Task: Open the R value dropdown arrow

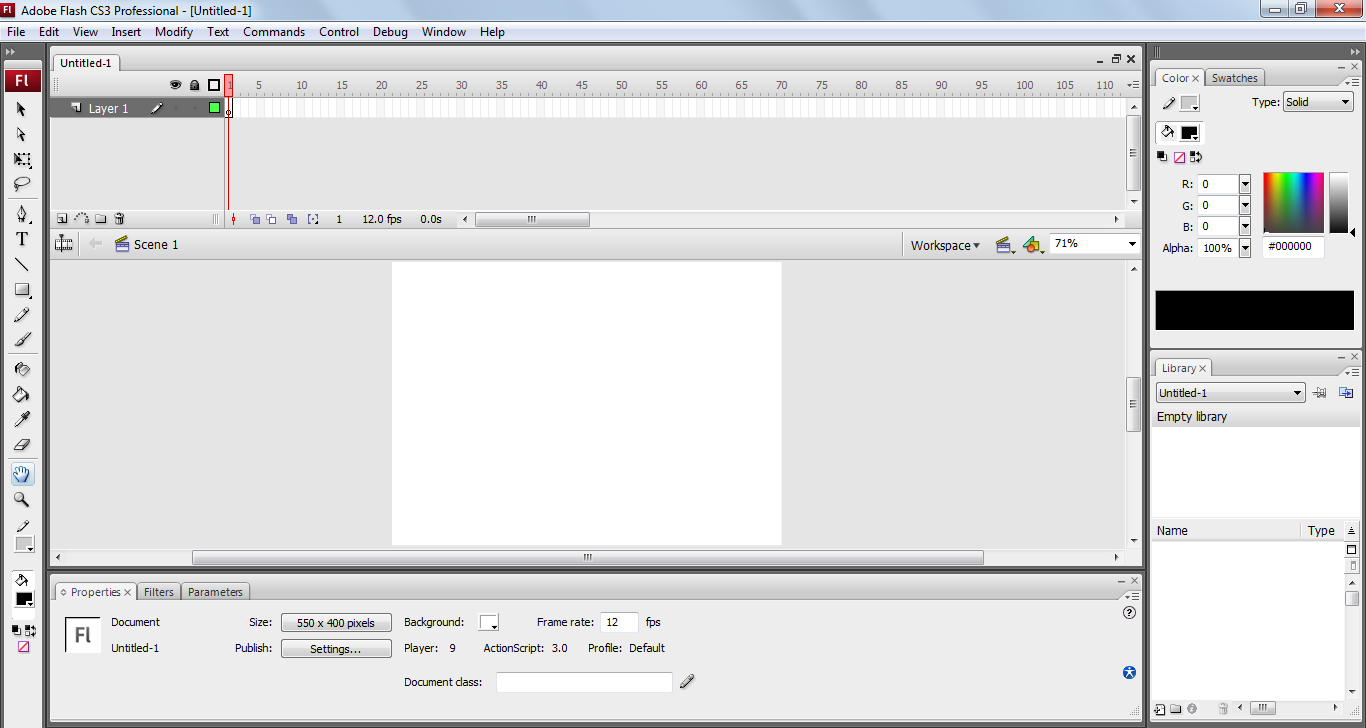Action: [x=1245, y=184]
